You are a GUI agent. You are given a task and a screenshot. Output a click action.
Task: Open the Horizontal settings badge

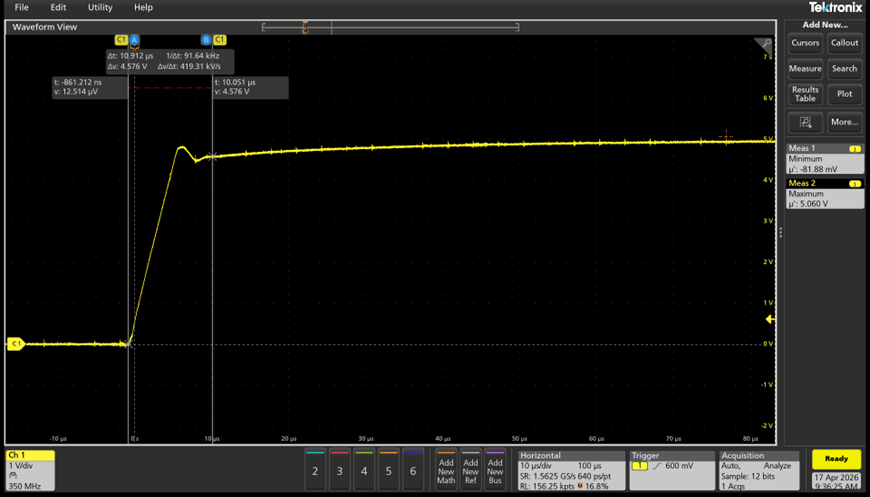pyautogui.click(x=570, y=470)
